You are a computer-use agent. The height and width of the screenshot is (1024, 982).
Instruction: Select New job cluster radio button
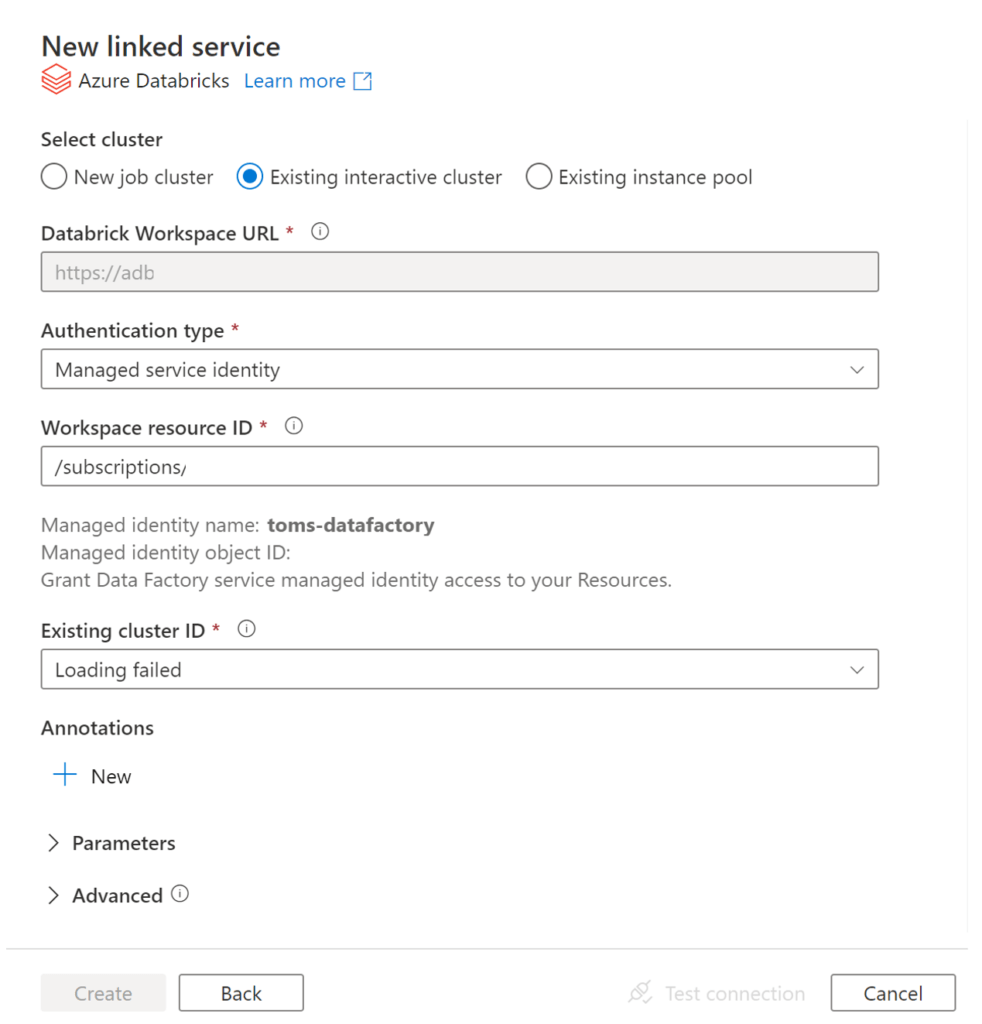point(54,177)
